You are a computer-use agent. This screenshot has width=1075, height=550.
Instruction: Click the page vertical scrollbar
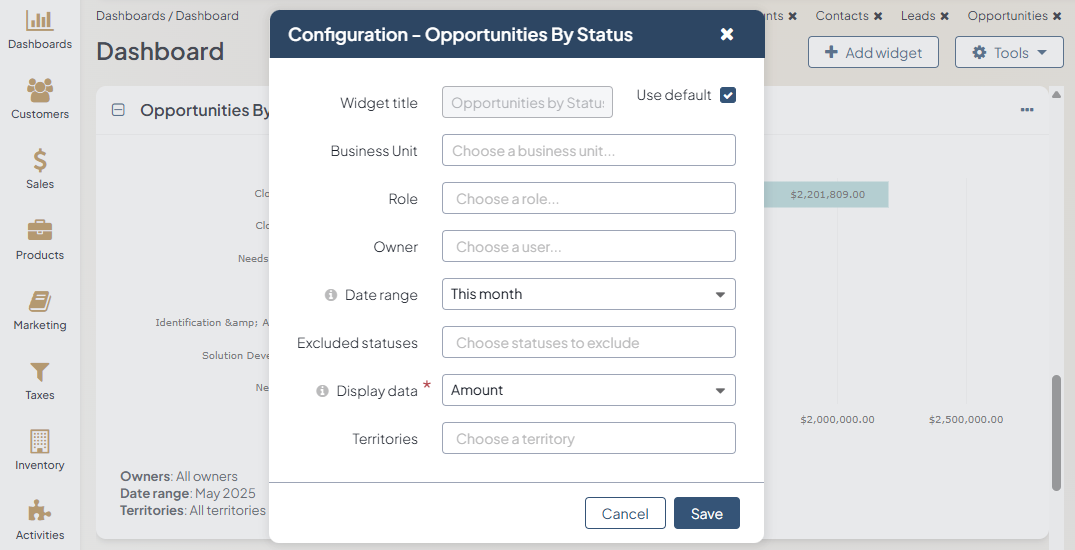(x=1056, y=432)
